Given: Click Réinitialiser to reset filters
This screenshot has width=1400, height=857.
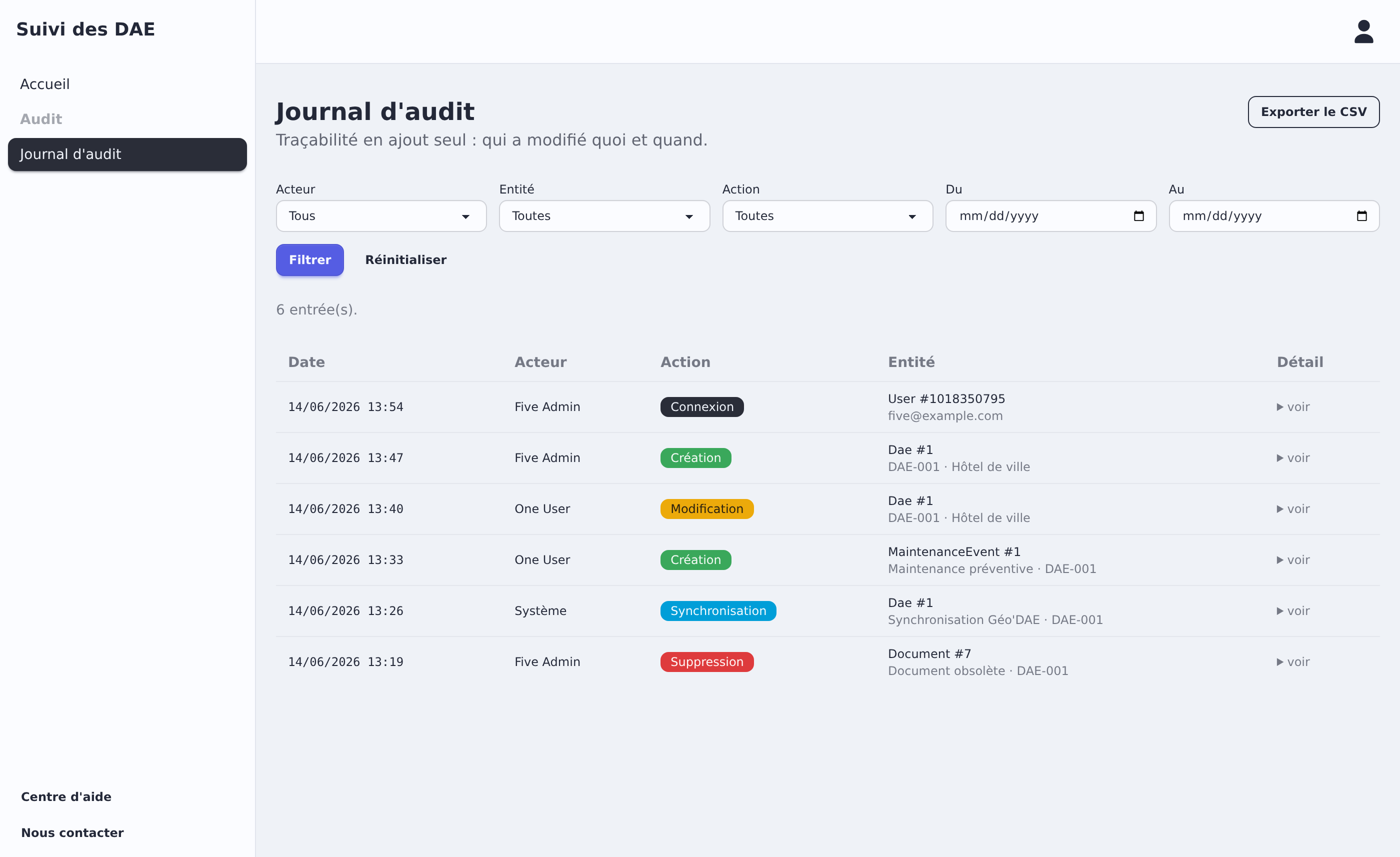Looking at the screenshot, I should pos(405,259).
